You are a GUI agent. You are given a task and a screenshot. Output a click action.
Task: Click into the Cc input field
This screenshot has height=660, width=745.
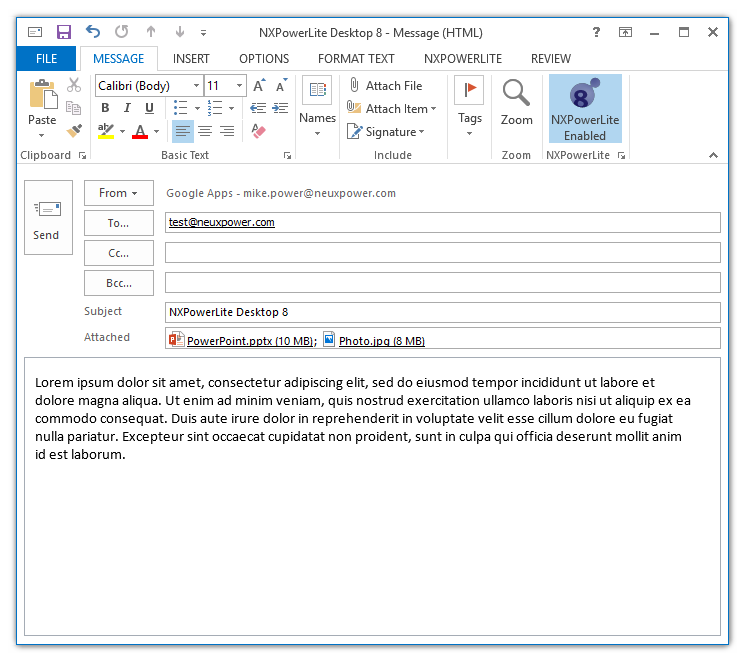click(442, 253)
